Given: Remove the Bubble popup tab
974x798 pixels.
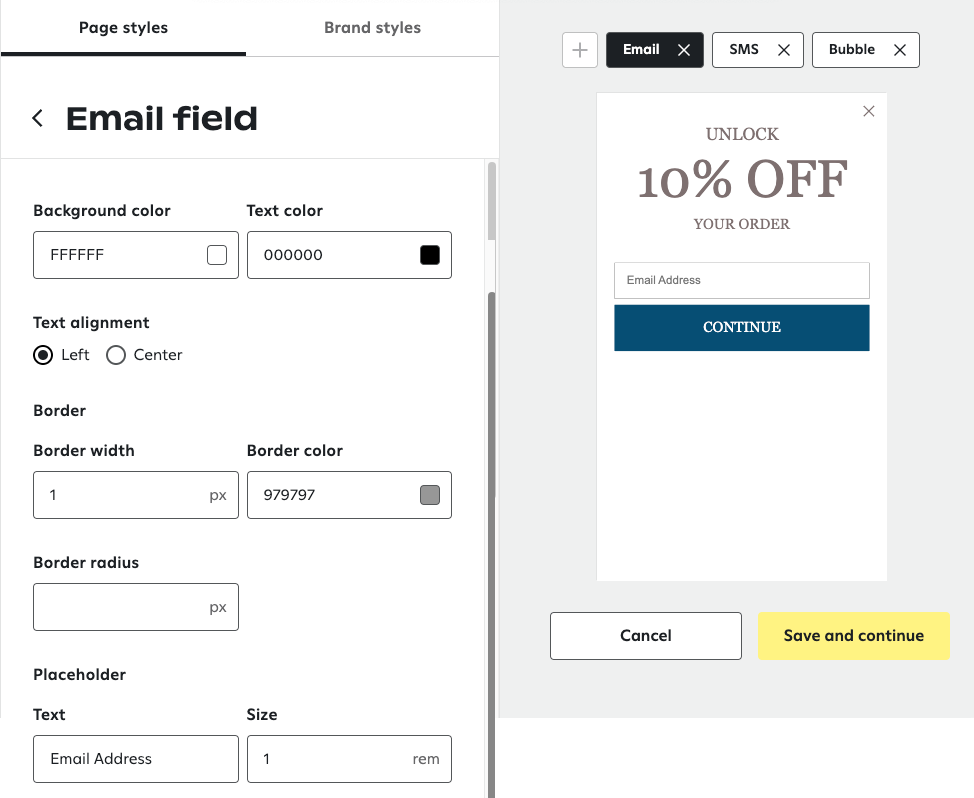Looking at the screenshot, I should (x=899, y=49).
